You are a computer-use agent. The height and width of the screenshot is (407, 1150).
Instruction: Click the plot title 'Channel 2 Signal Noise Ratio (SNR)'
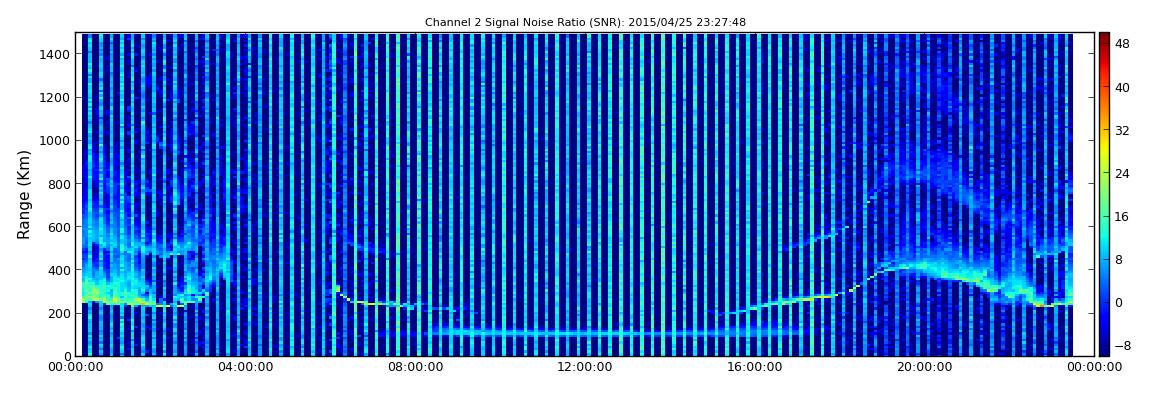click(585, 22)
